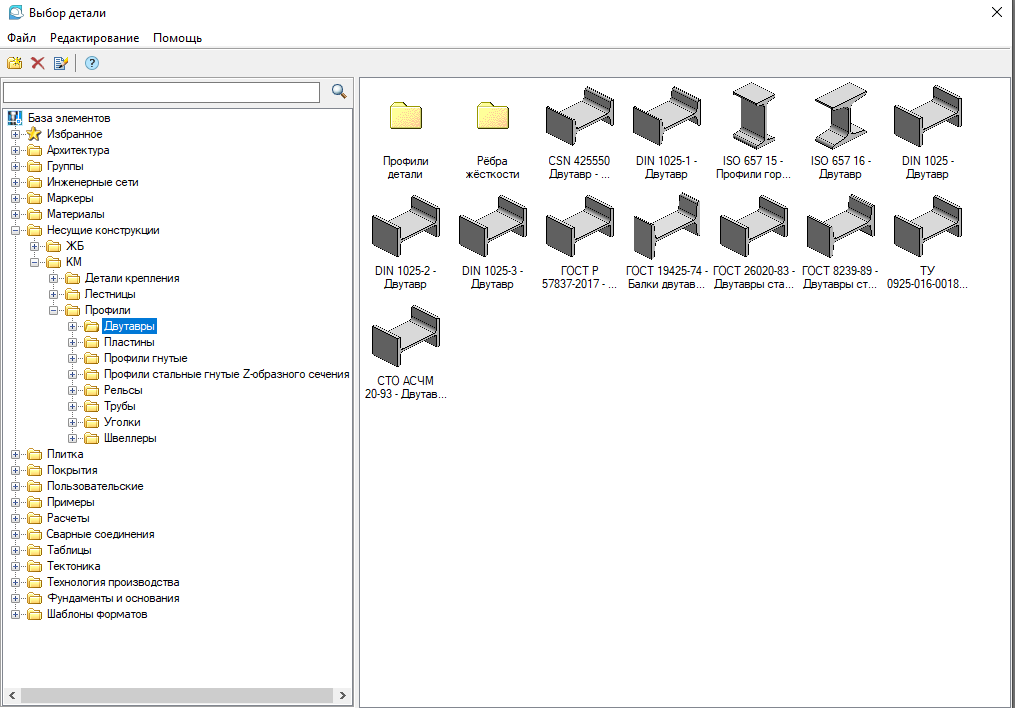Open the Файл menu
1015x708 pixels.
(21, 38)
